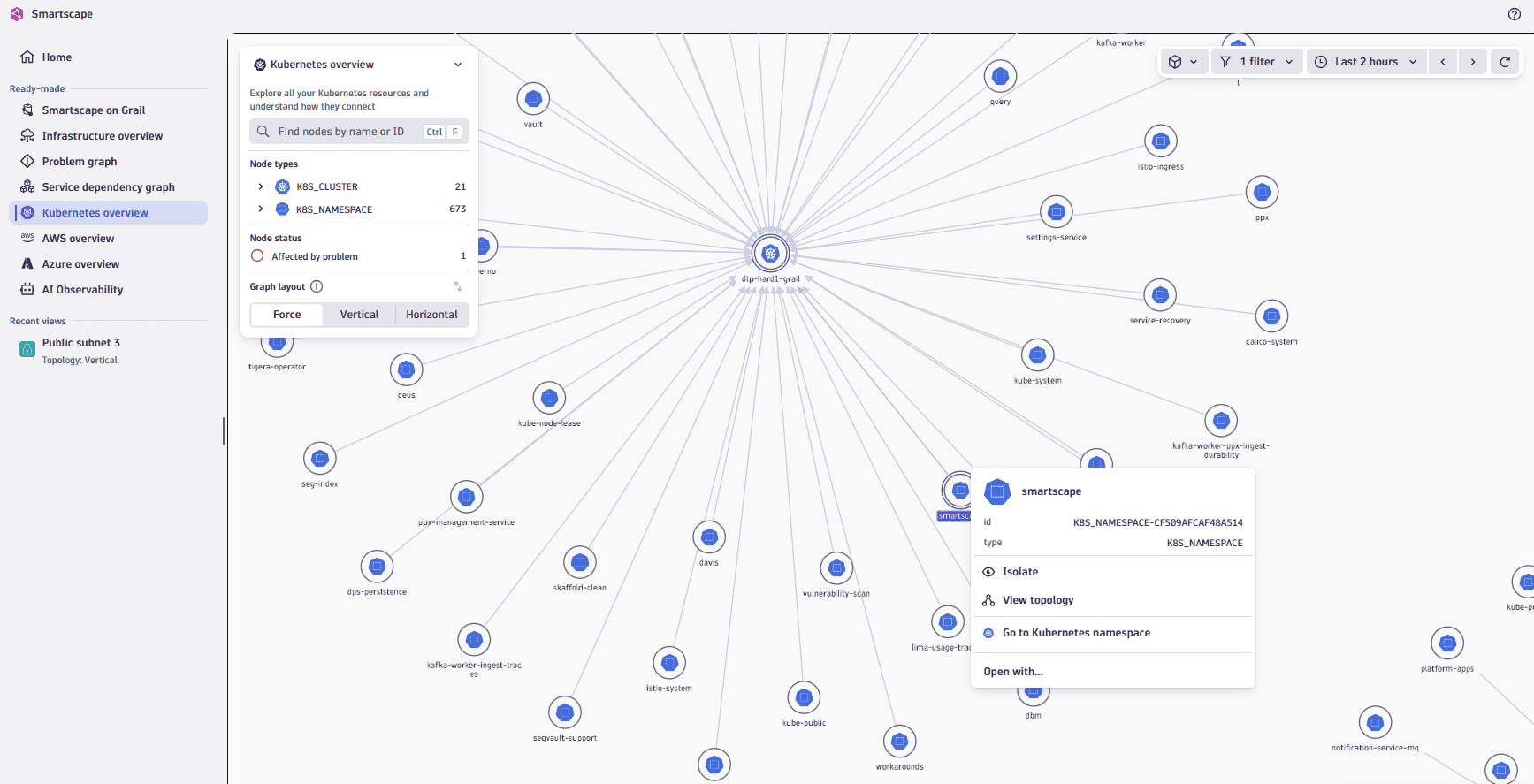Screen dimensions: 1534x784
Task: Select the settings-service namespace node
Action: coord(1056,212)
